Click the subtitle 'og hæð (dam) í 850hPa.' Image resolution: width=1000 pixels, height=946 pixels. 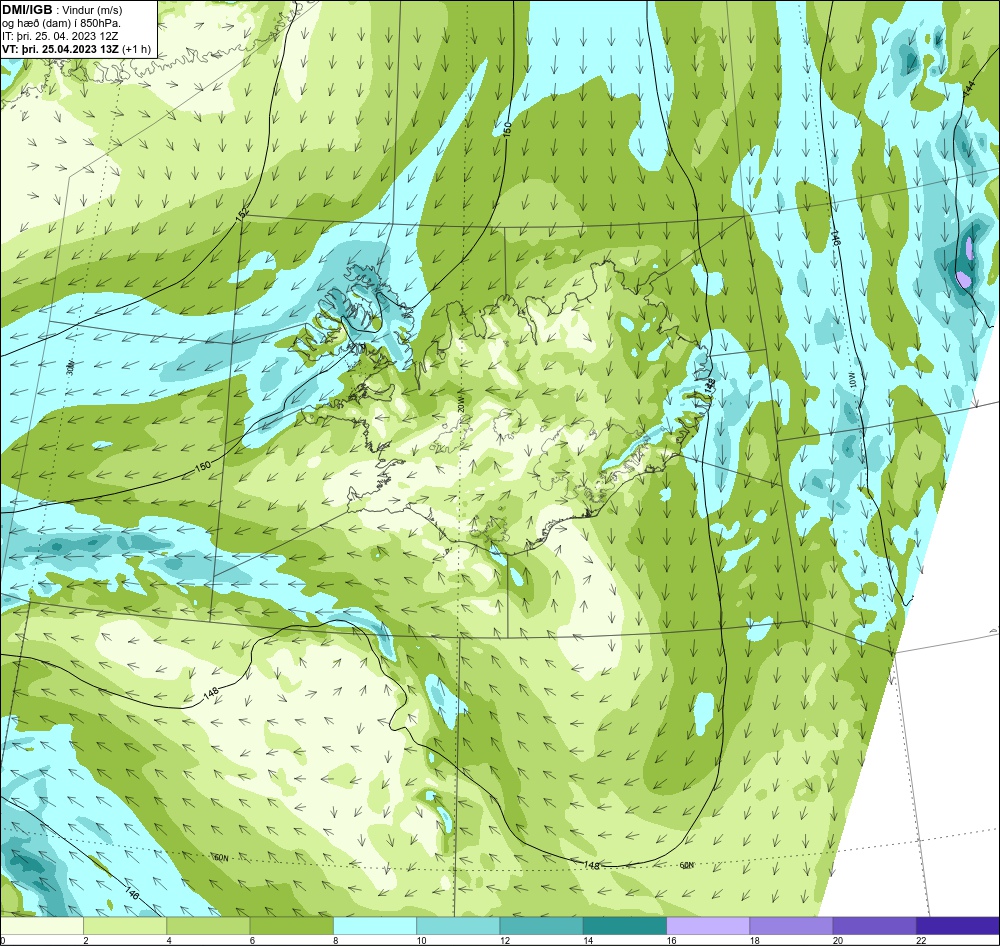coord(61,23)
